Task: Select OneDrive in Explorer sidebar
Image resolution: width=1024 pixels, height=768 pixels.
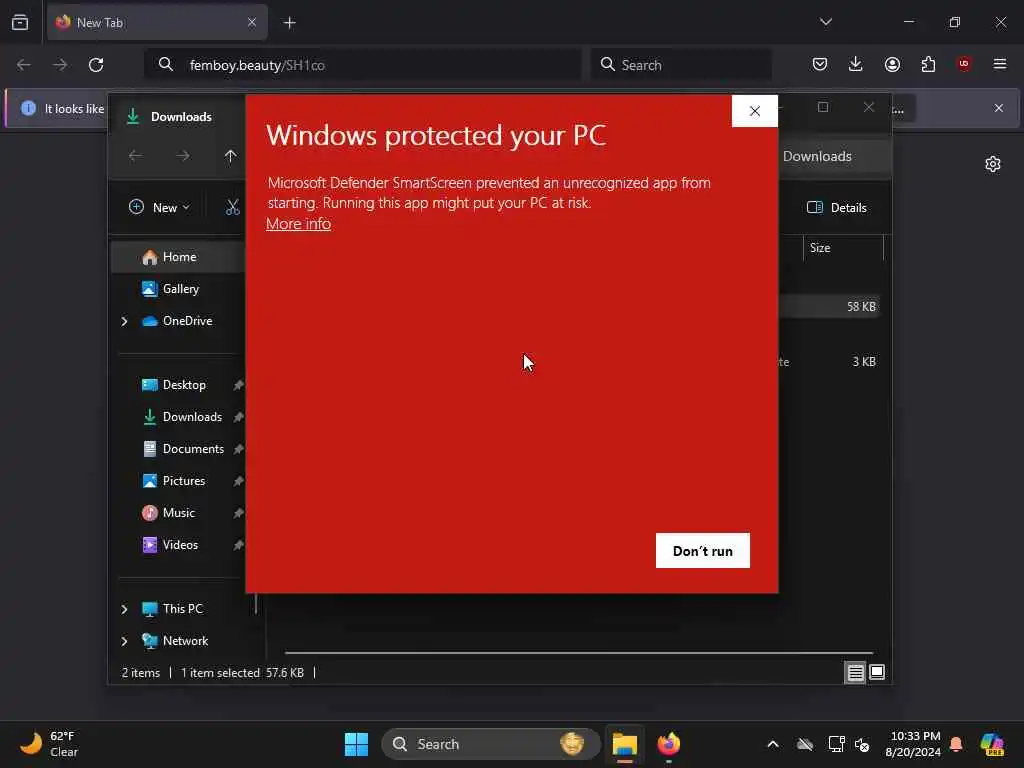Action: [187, 321]
